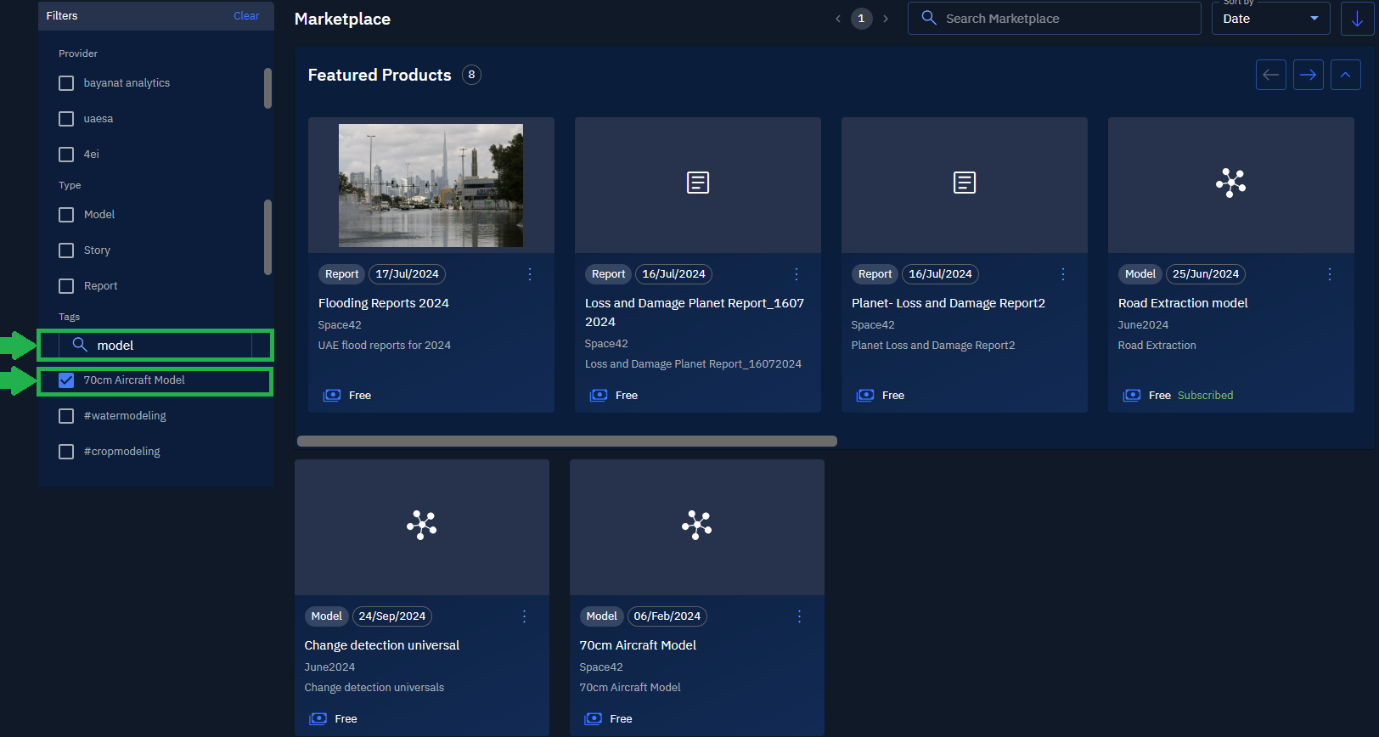Open three-dot menu on Flooding Reports 2024

tap(530, 274)
